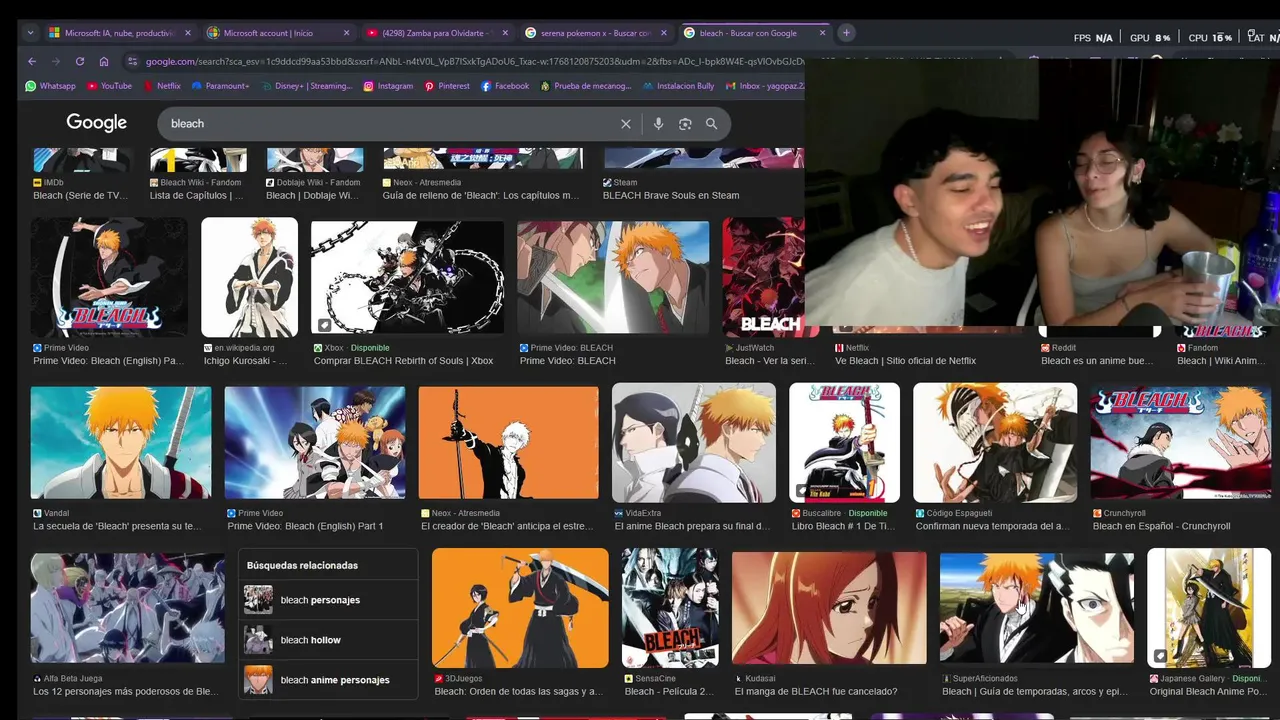Viewport: 1280px width, 720px height.
Task: Open the Neox orange background Bleach image
Action: [x=508, y=442]
